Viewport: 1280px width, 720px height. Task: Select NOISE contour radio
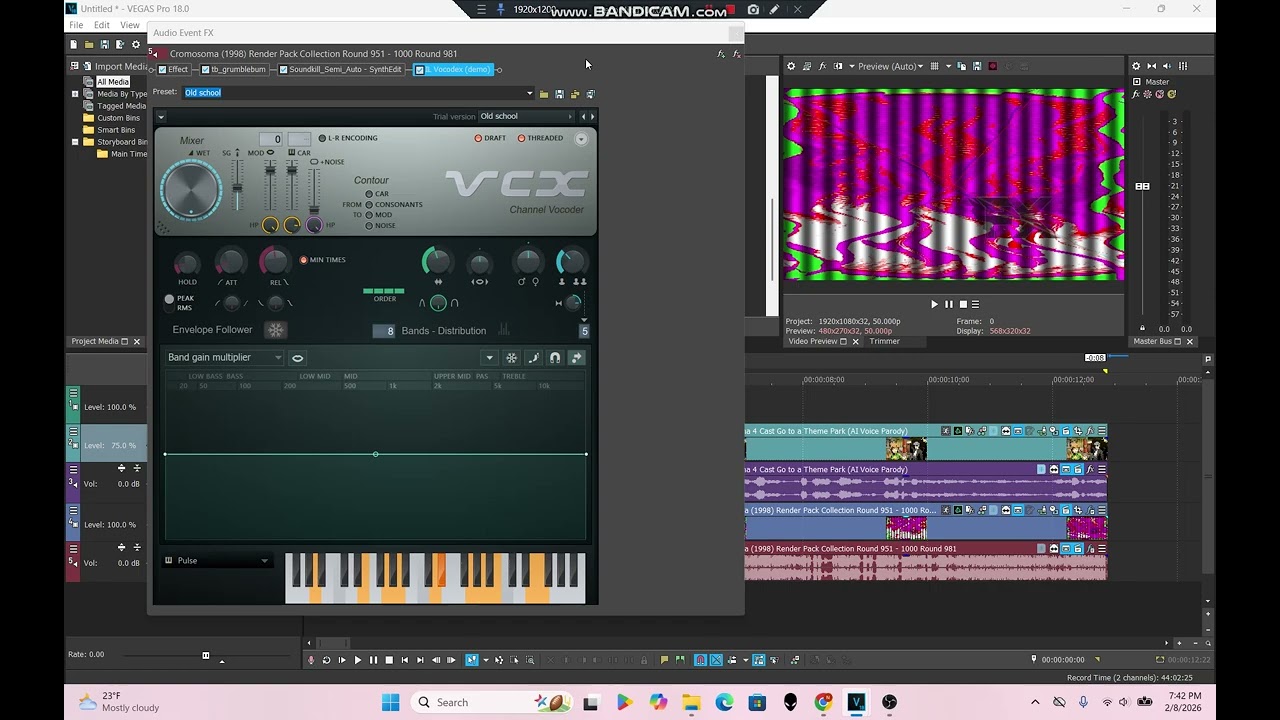pyautogui.click(x=369, y=226)
